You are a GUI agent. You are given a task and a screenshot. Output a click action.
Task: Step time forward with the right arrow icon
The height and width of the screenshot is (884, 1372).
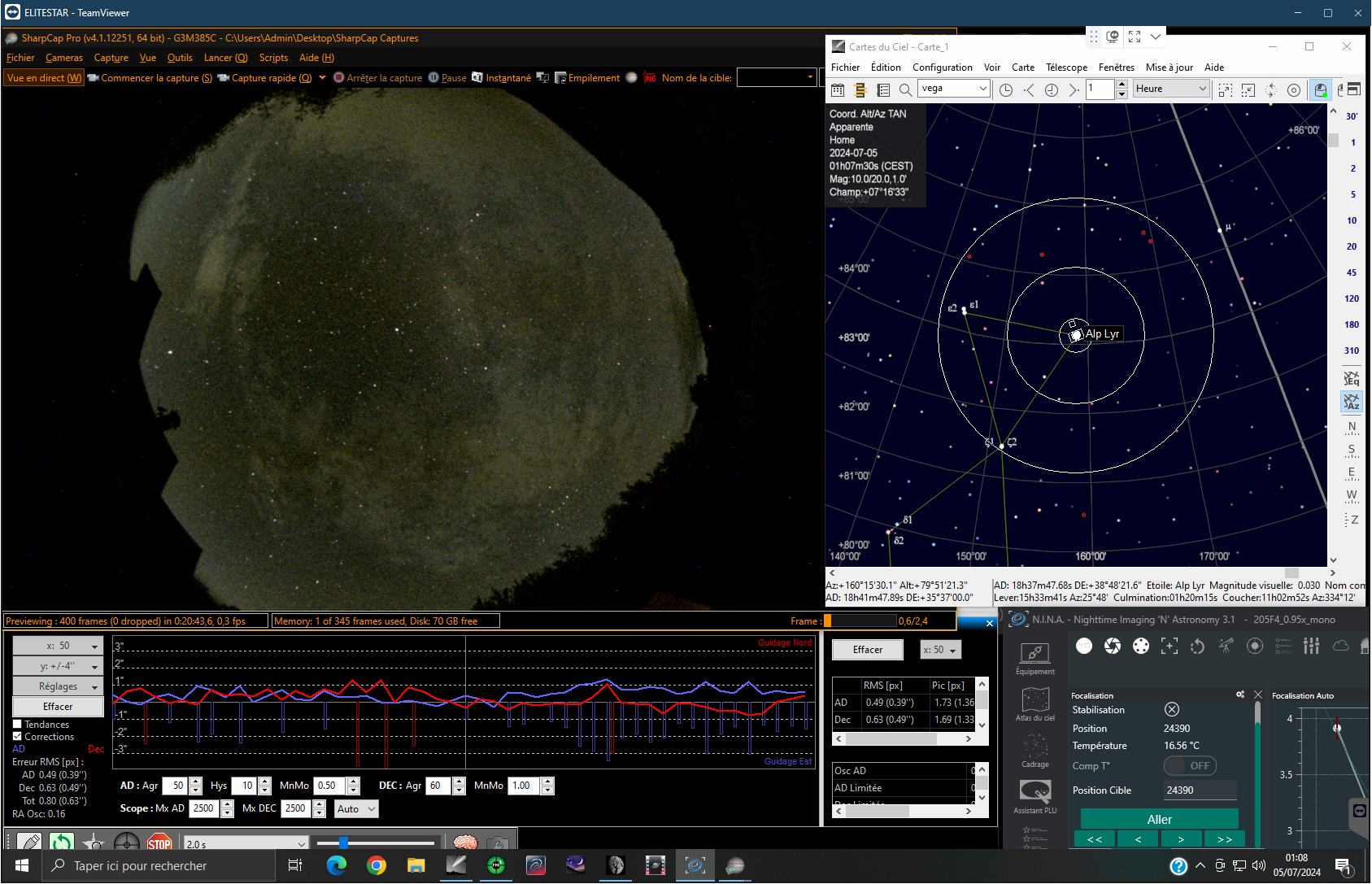tap(1074, 89)
